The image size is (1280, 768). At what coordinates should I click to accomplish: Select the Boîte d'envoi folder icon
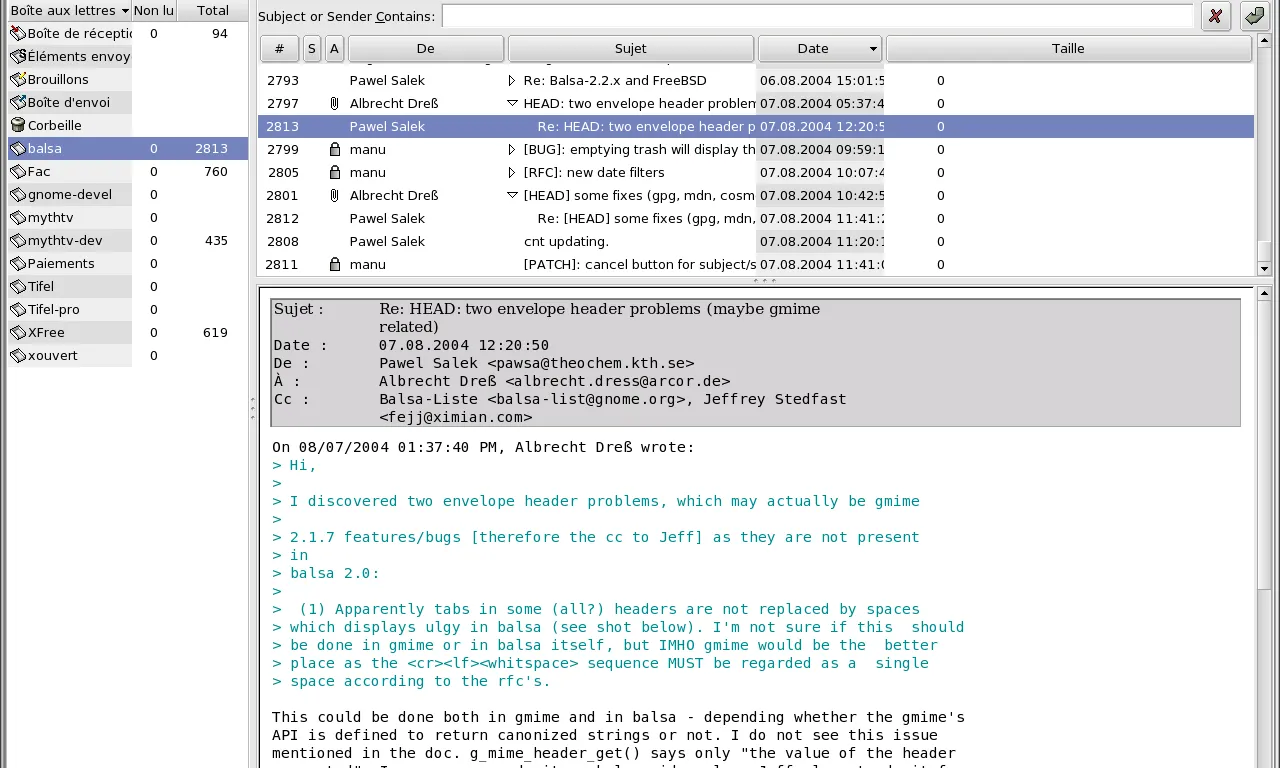[18, 102]
